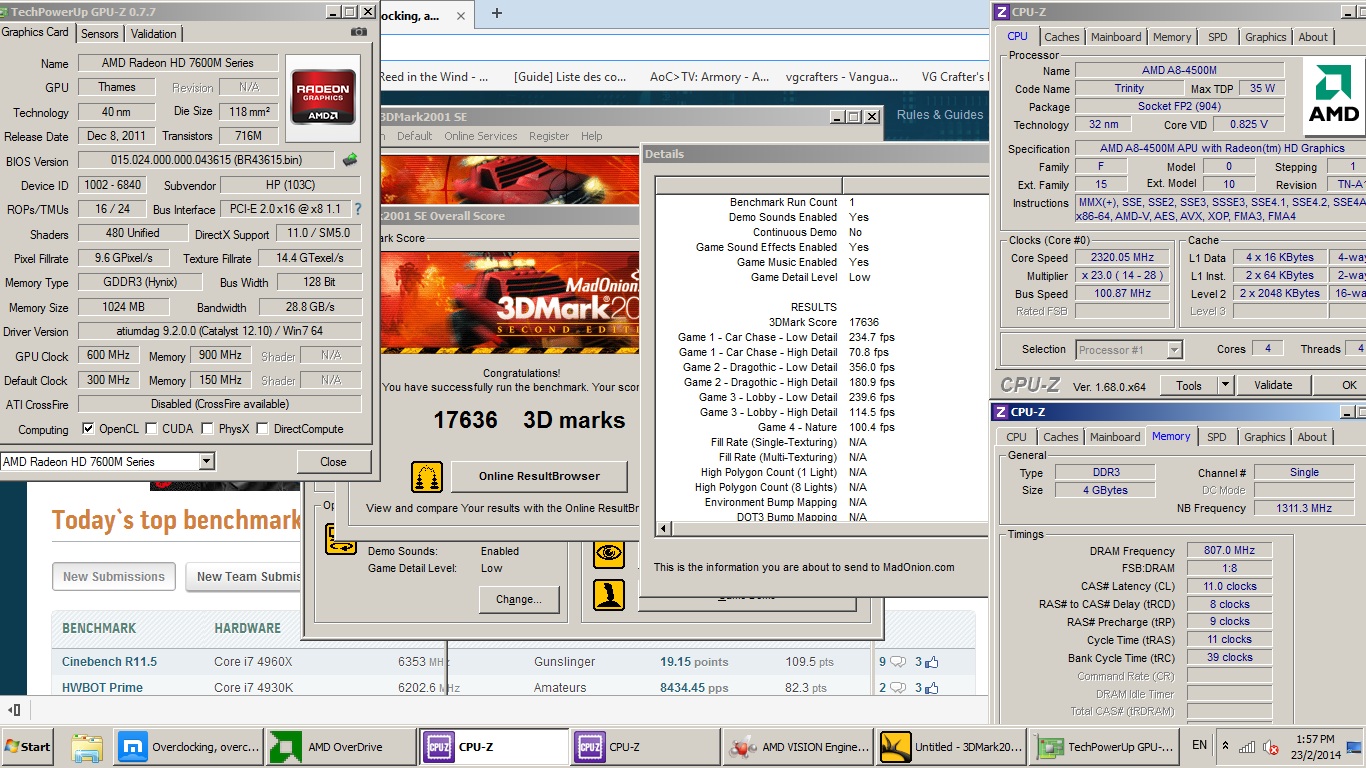Viewport: 1366px width, 768px height.
Task: Click the eye icon in 3DMark2001 window
Action: tap(609, 551)
